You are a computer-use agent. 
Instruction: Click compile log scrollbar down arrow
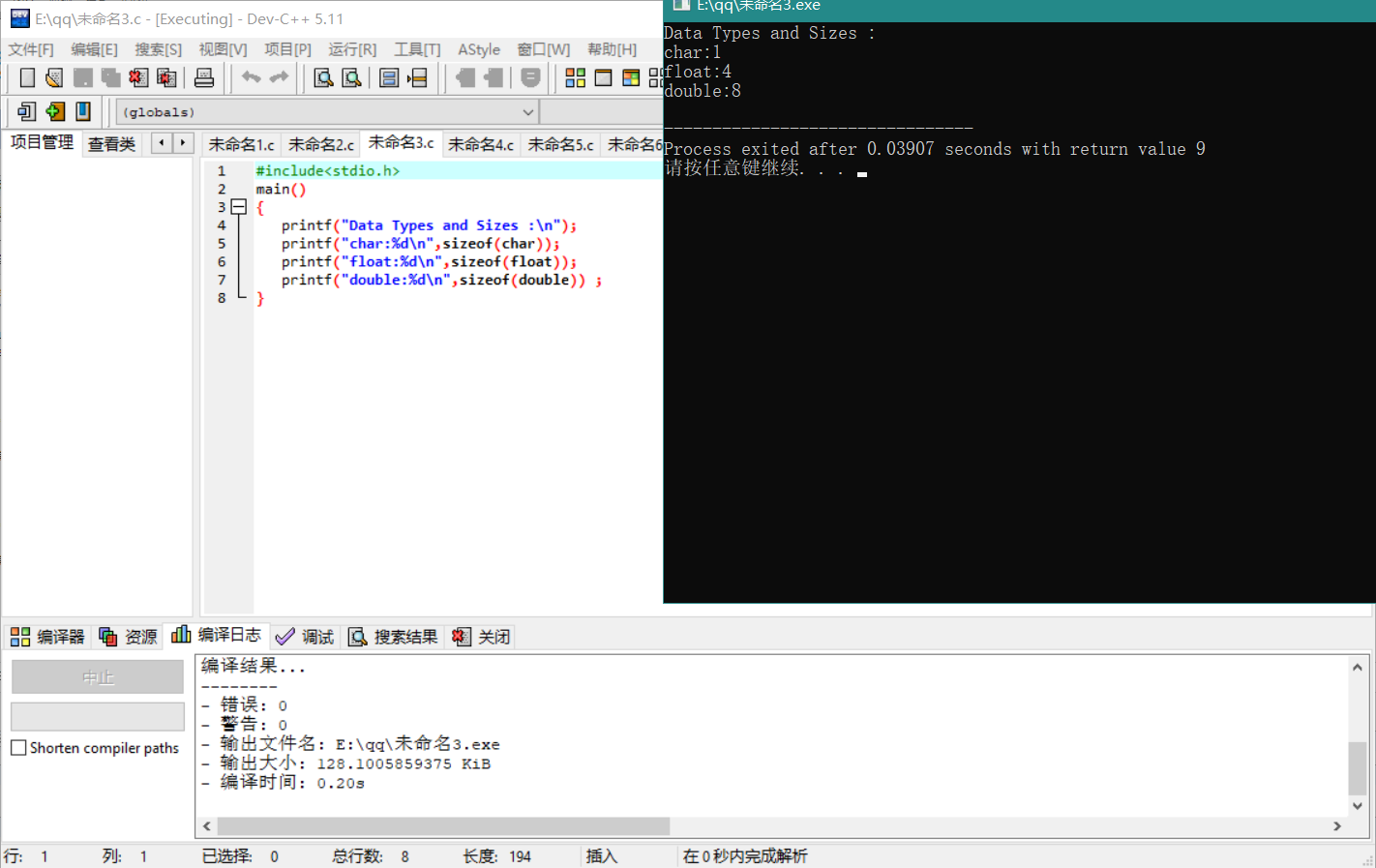pos(1358,805)
